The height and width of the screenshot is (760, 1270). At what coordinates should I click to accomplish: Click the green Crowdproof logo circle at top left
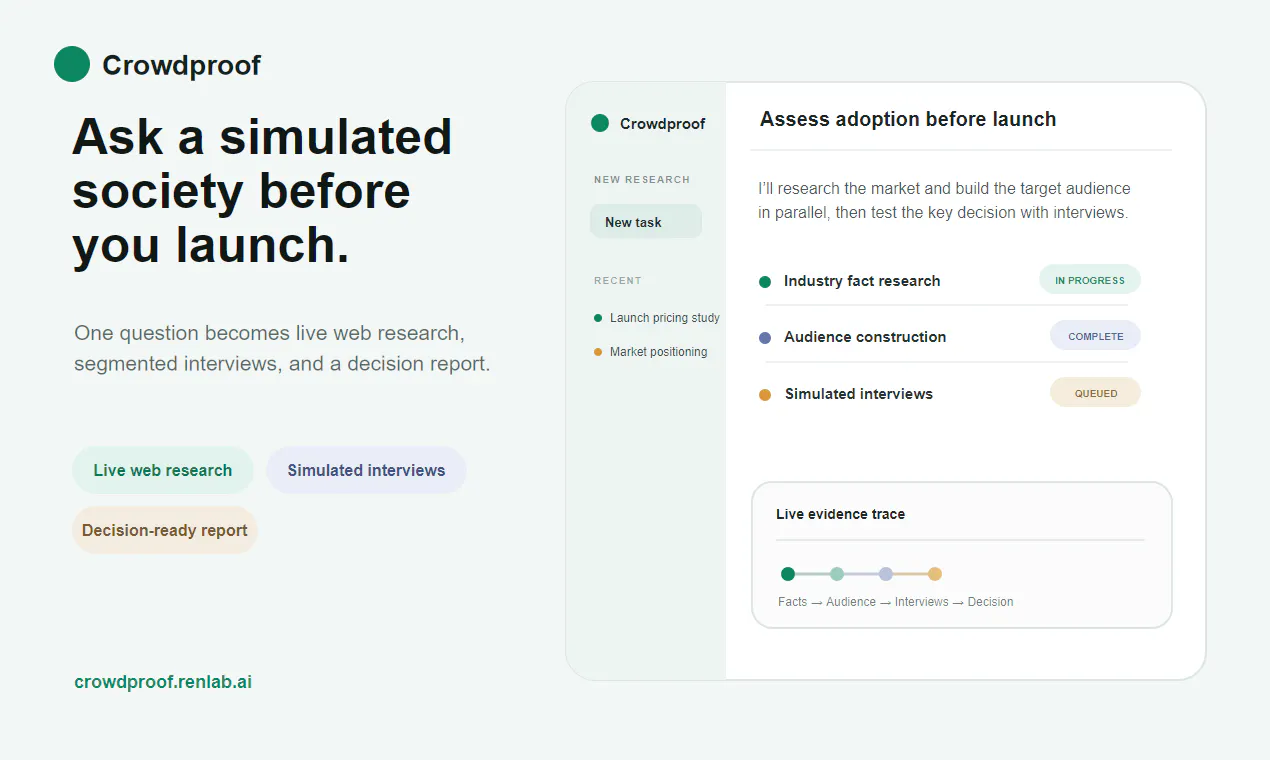pos(72,64)
